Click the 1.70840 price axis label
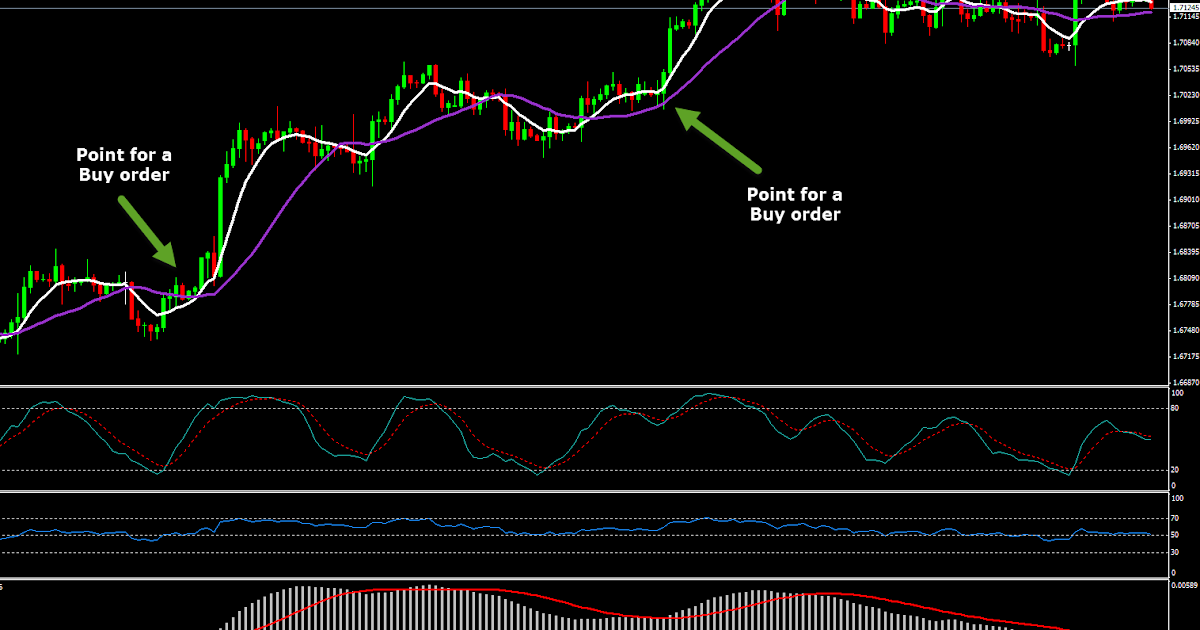Screen dimensions: 1200x630 click(1186, 43)
